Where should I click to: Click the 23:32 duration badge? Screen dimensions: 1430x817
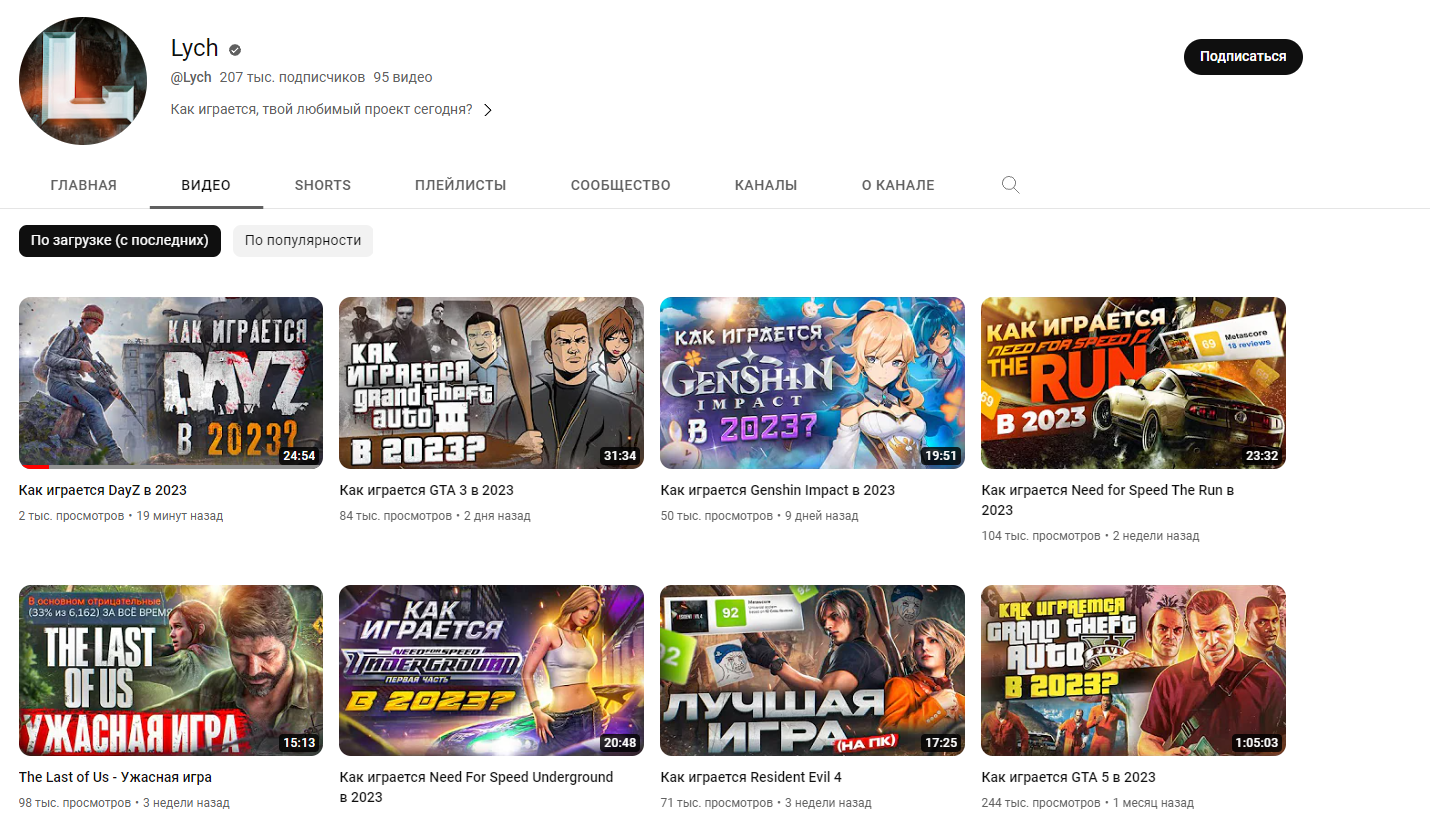point(1262,456)
